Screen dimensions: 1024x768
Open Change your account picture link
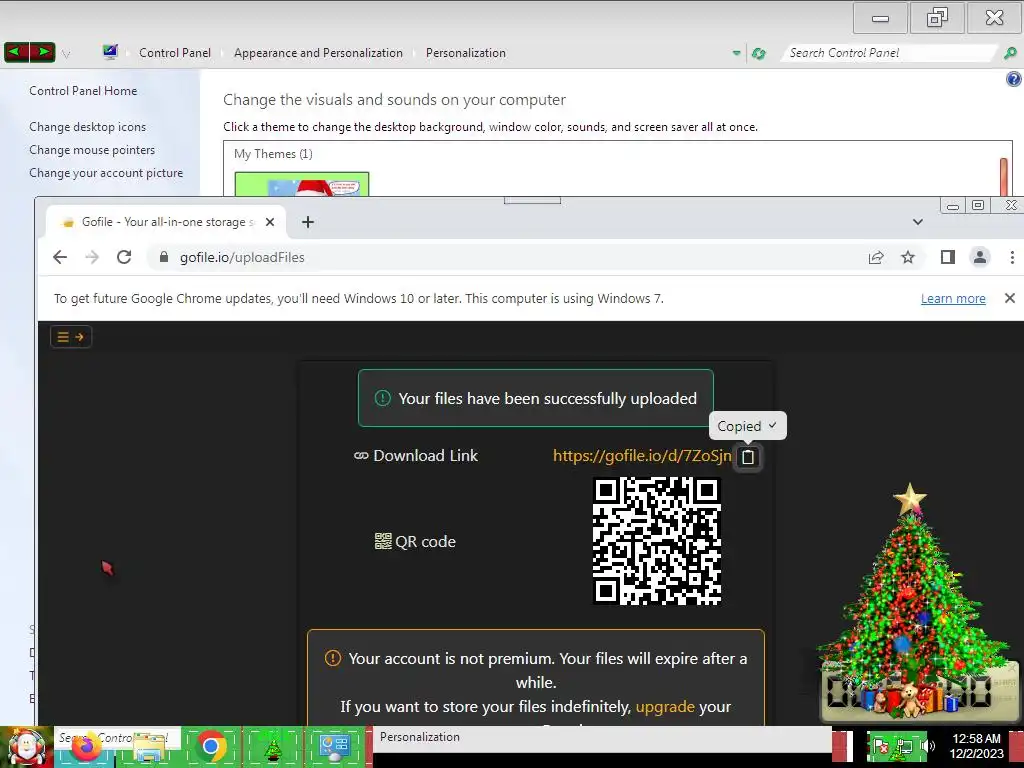(x=106, y=173)
